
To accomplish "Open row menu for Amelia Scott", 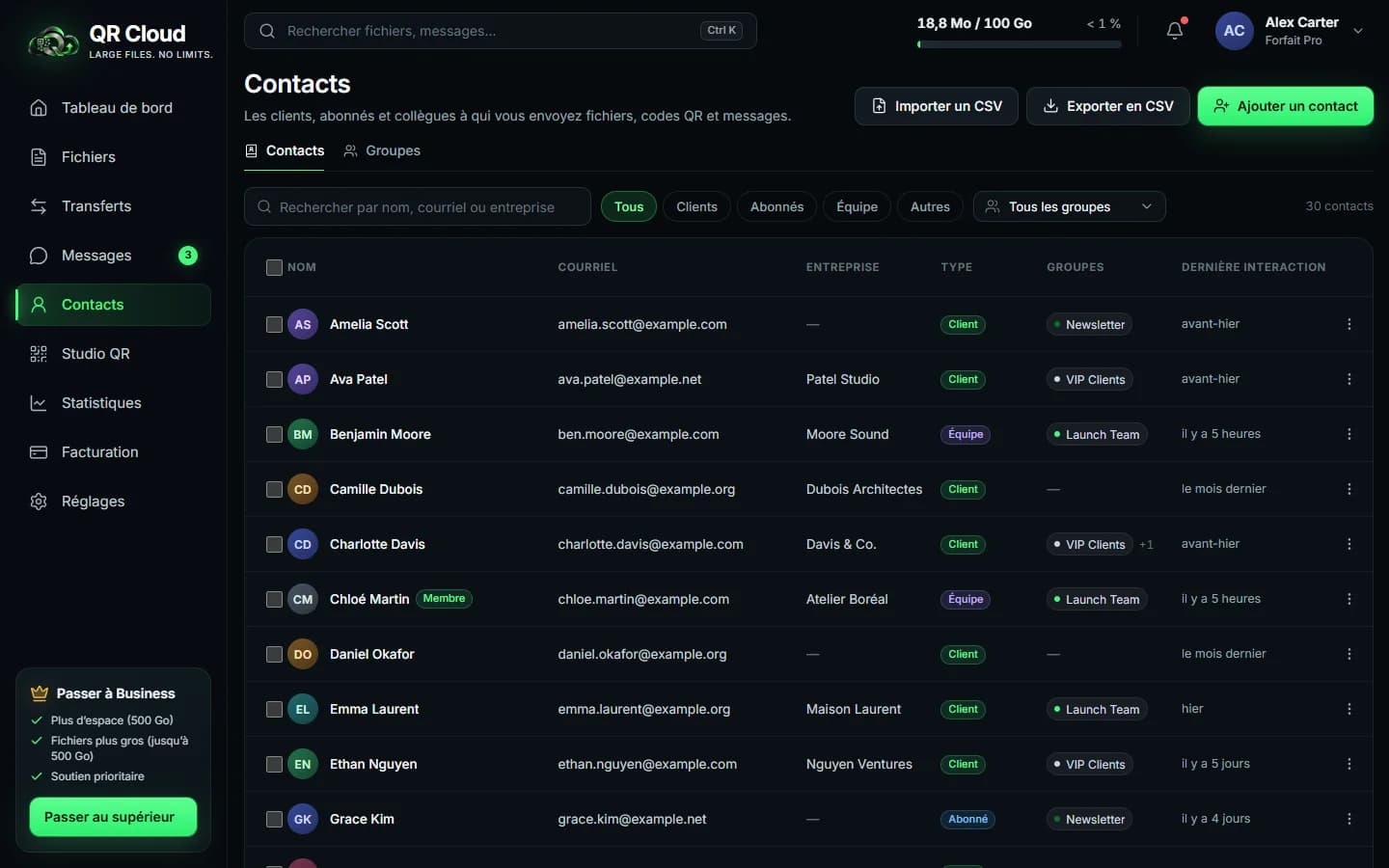I will (x=1348, y=324).
